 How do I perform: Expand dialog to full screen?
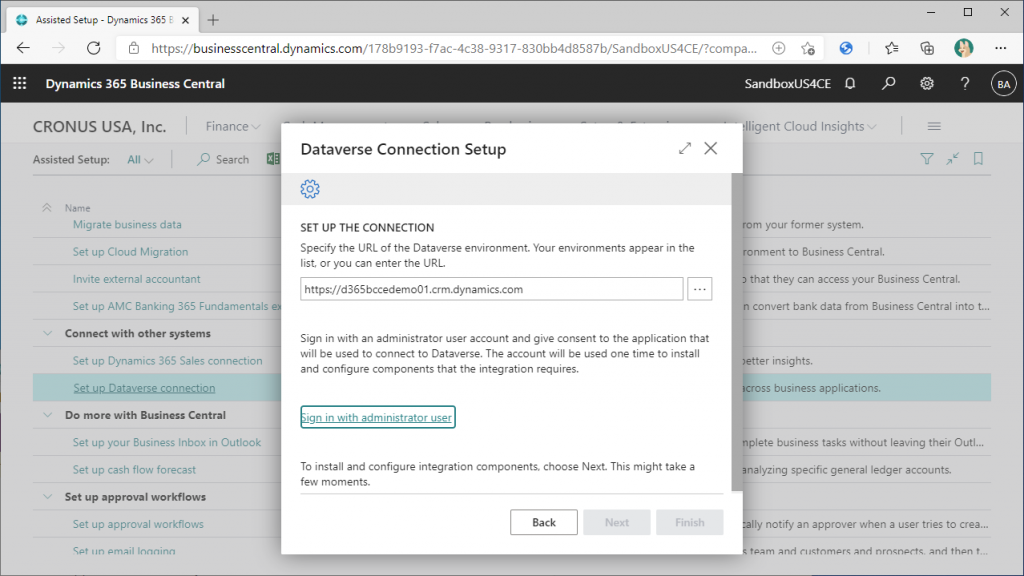click(684, 148)
